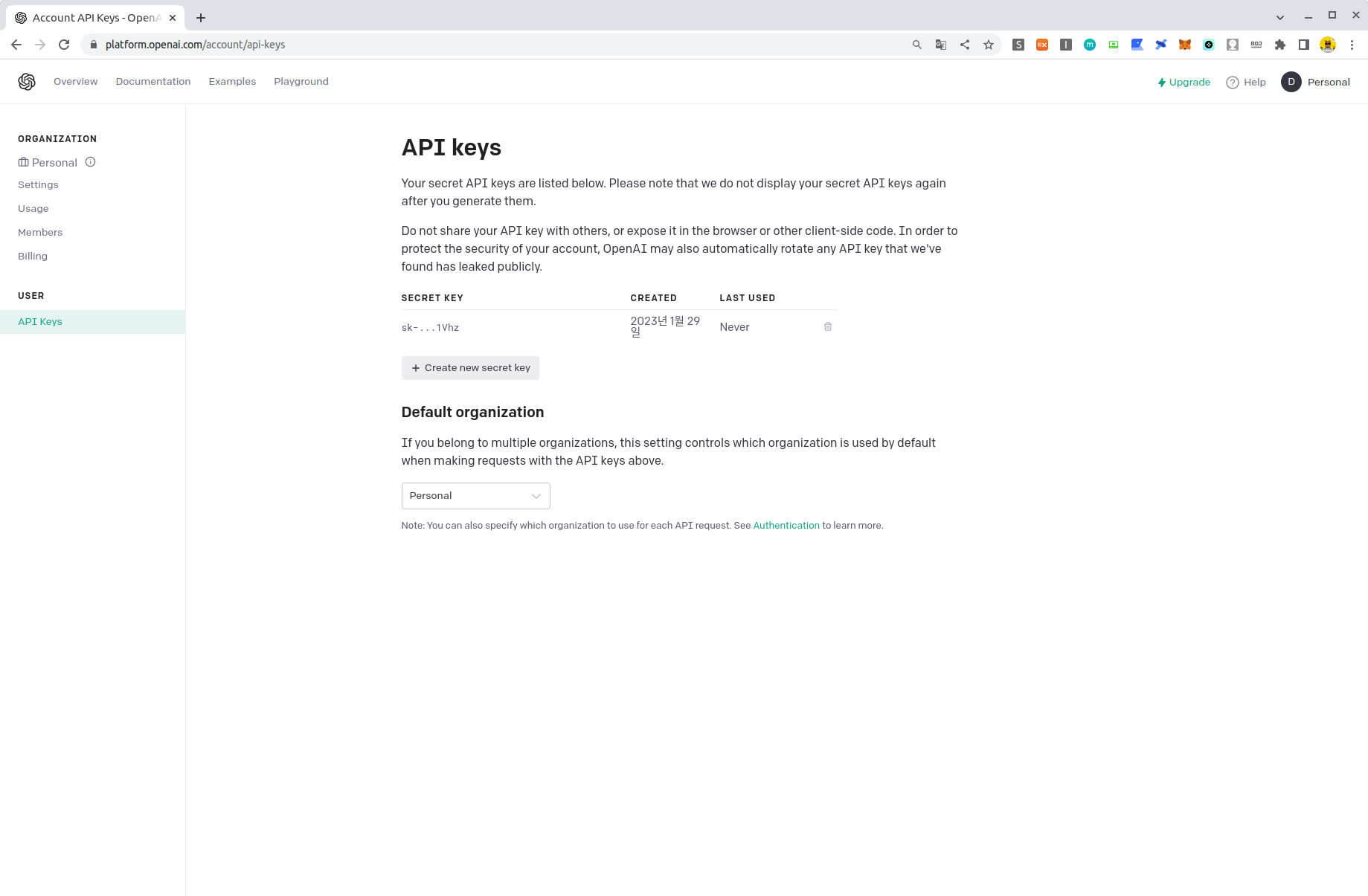The image size is (1368, 896).
Task: Click the browser extensions puzzle icon
Action: (x=1280, y=45)
